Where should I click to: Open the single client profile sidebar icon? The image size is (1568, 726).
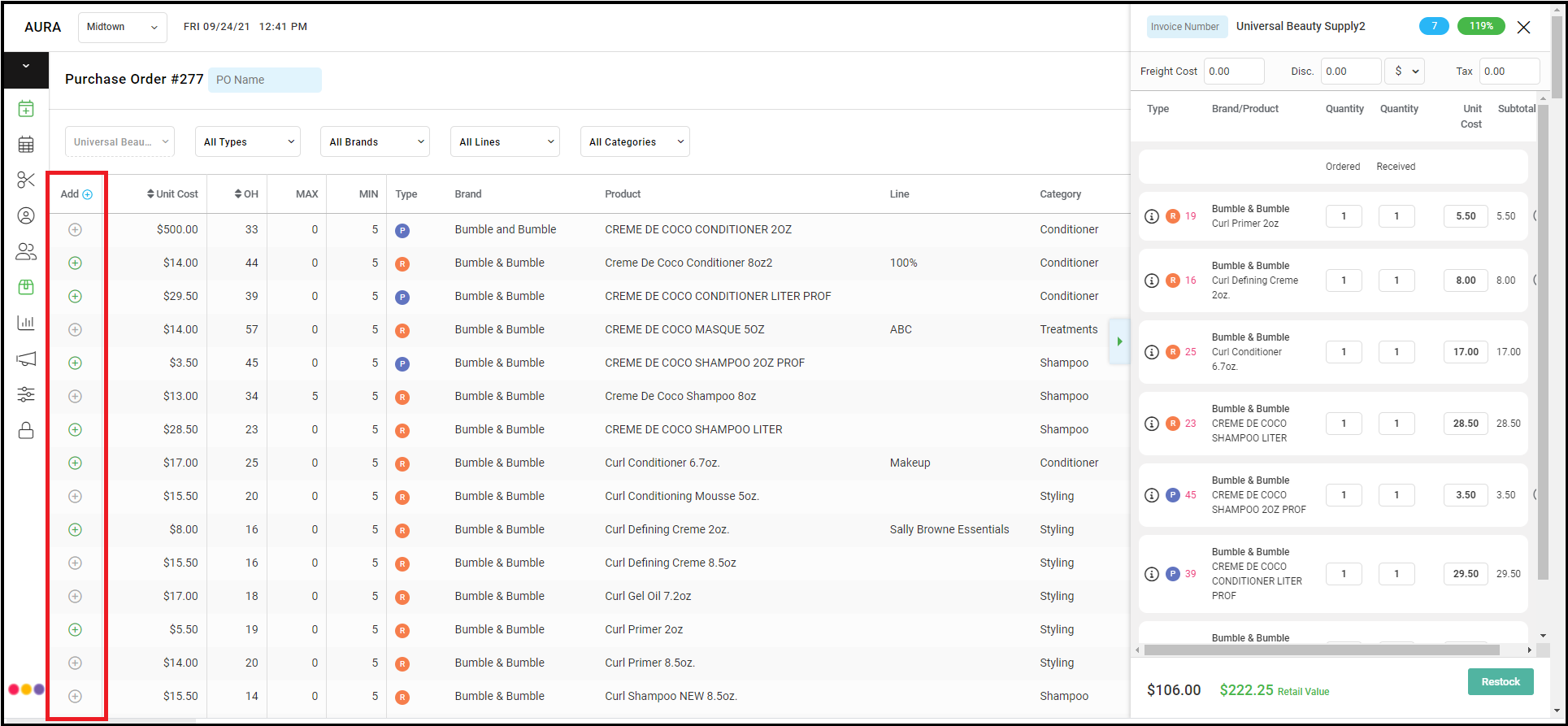click(26, 215)
